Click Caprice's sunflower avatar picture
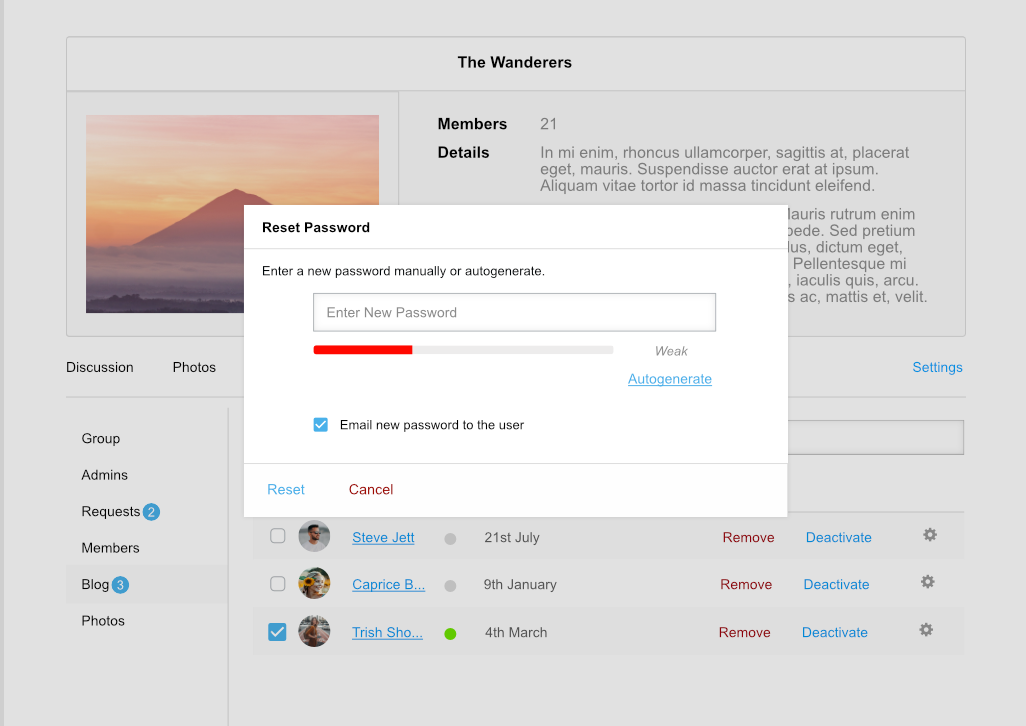 click(314, 584)
